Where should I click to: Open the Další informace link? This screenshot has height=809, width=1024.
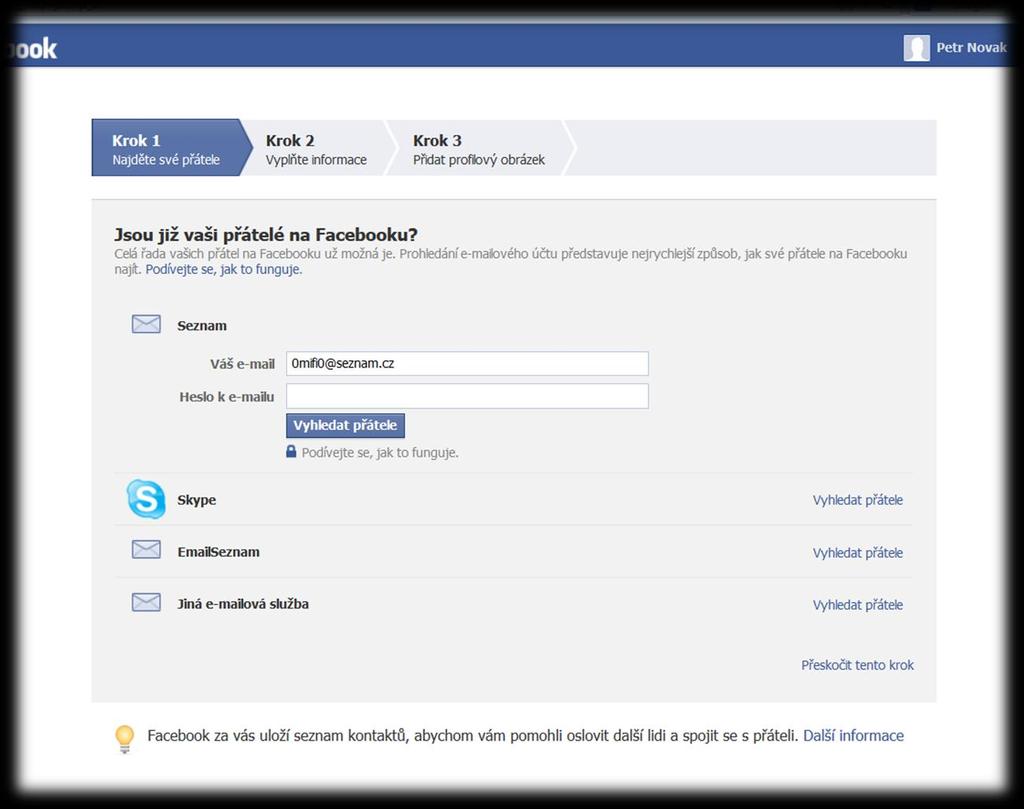click(854, 736)
